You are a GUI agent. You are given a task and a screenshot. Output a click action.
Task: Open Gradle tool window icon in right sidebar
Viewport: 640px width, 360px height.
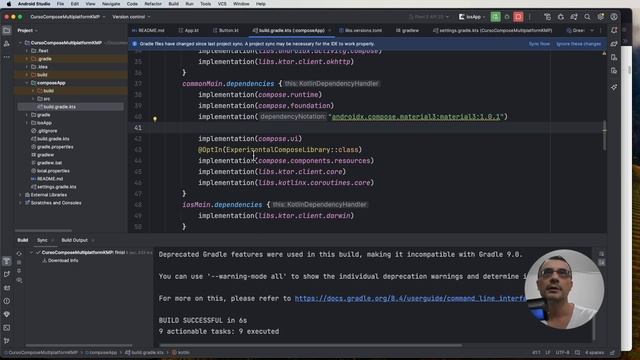[x=614, y=44]
